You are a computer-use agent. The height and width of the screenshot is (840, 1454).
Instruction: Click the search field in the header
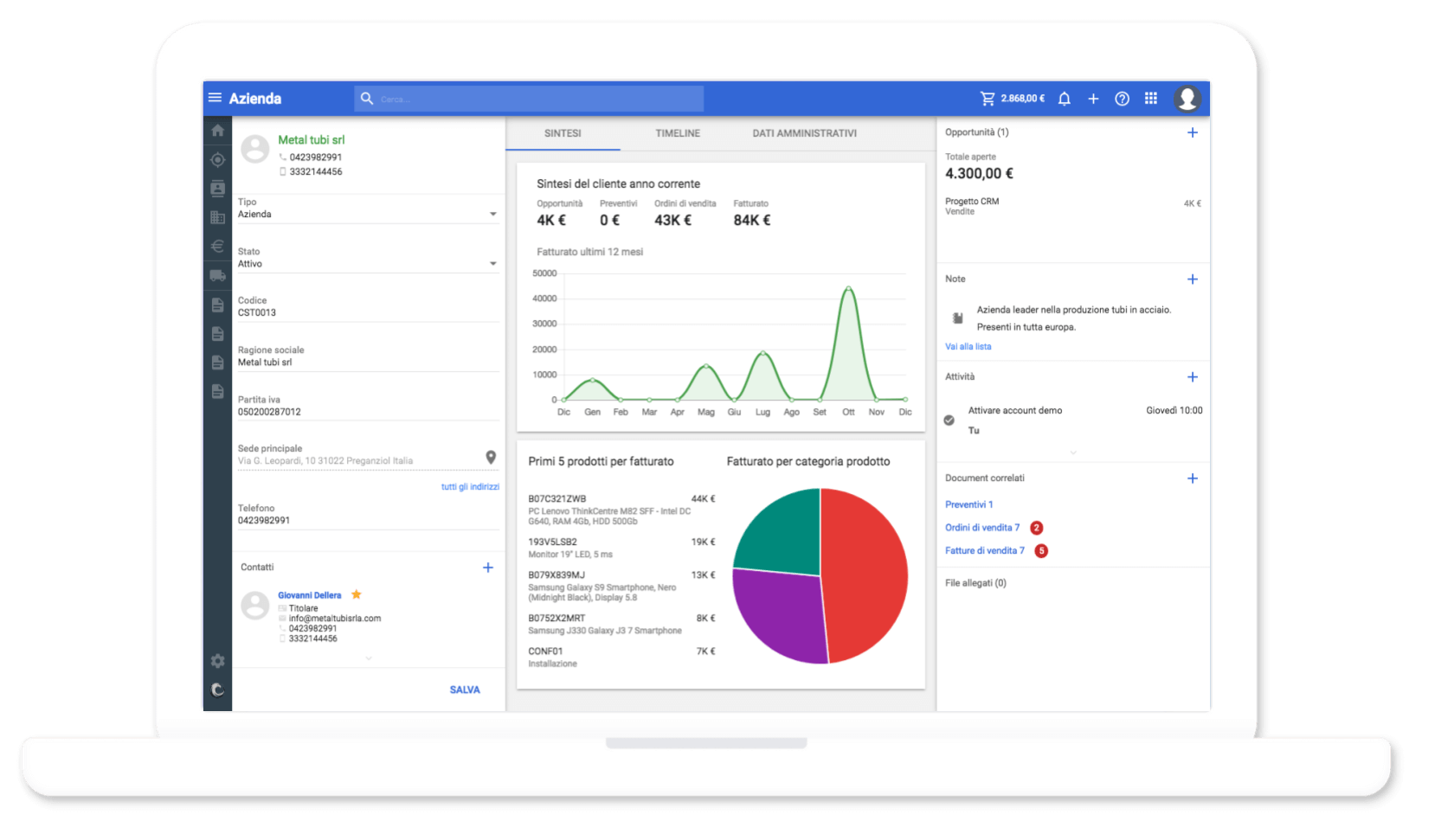529,99
